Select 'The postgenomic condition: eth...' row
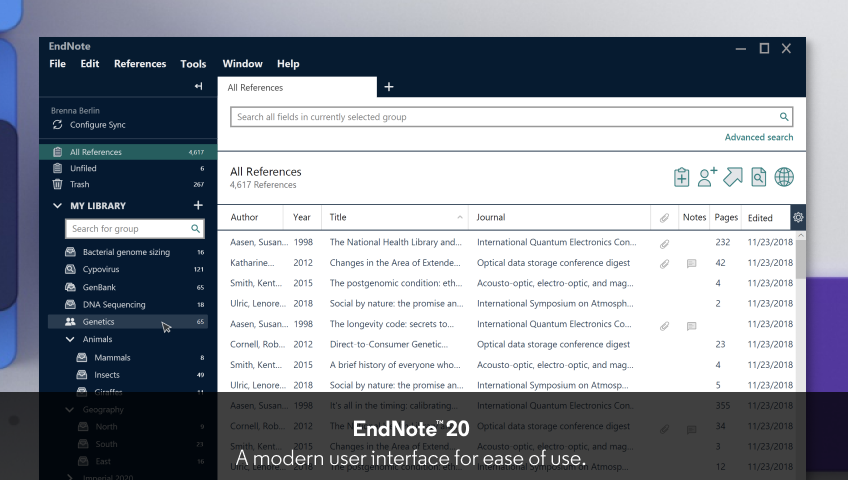 point(507,283)
